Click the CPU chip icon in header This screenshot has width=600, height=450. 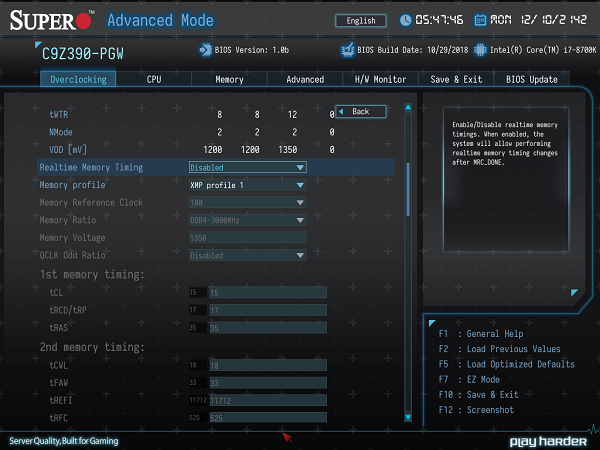(x=481, y=48)
